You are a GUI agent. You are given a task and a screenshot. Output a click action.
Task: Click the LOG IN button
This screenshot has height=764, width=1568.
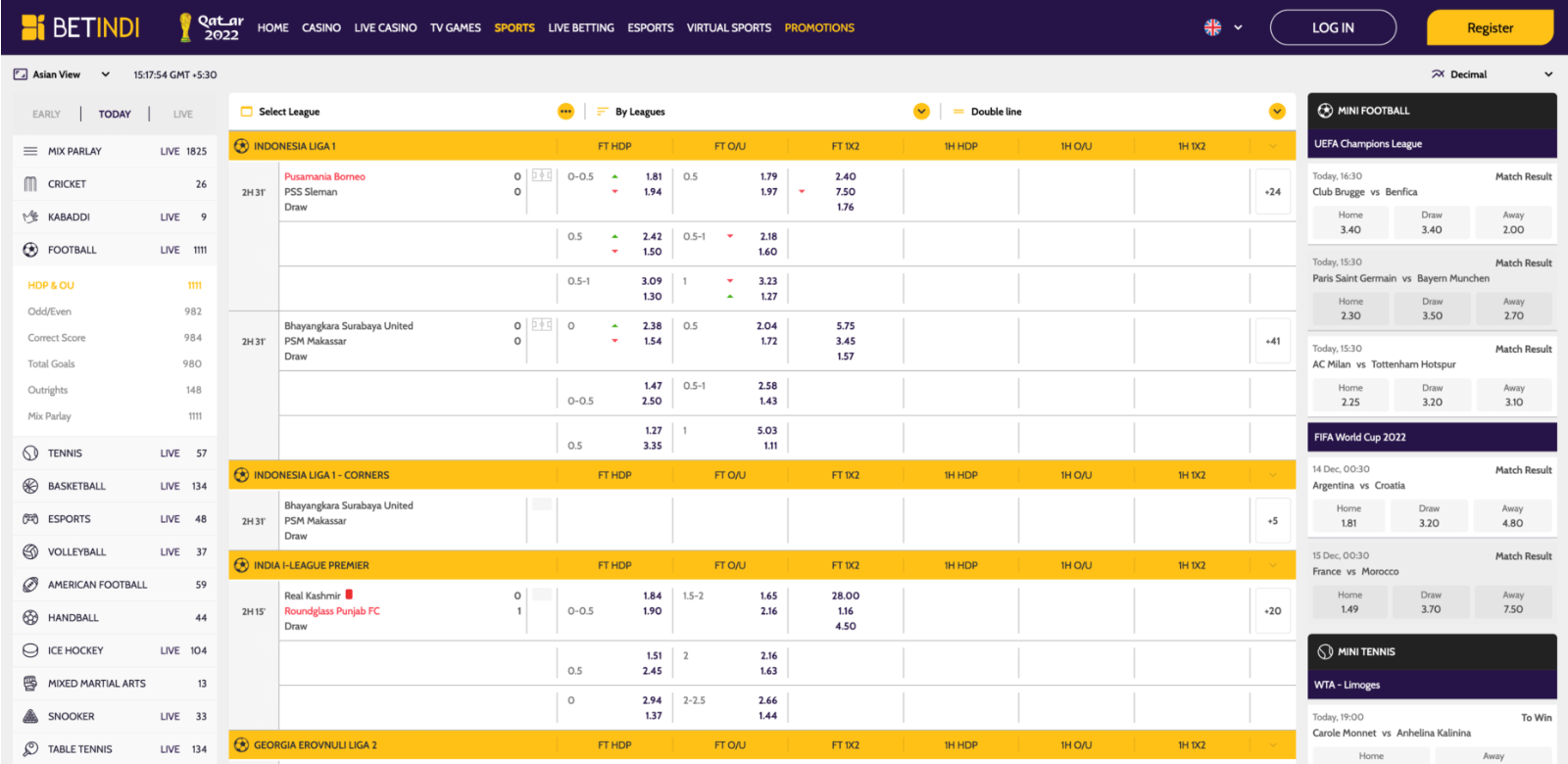1333,27
